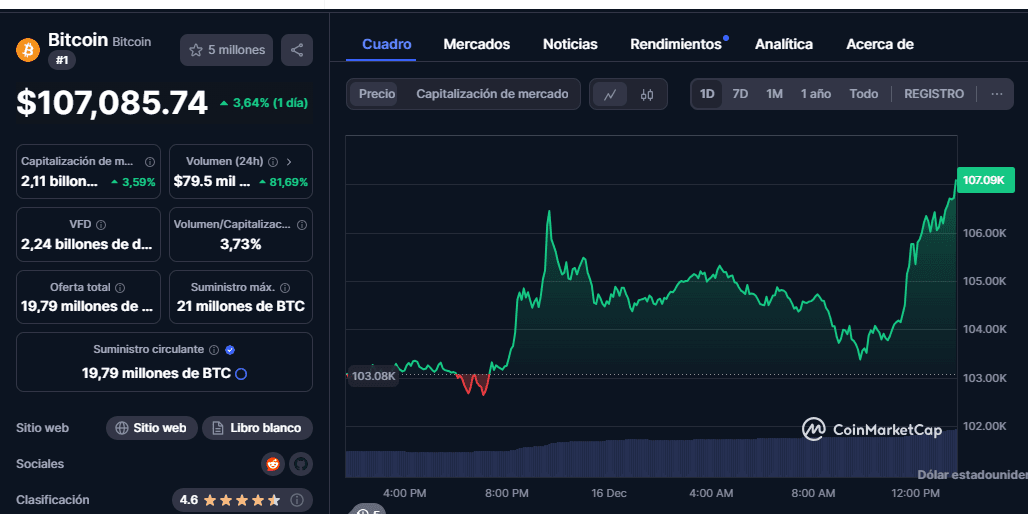Click the 21 millones de BTC value

(x=241, y=306)
